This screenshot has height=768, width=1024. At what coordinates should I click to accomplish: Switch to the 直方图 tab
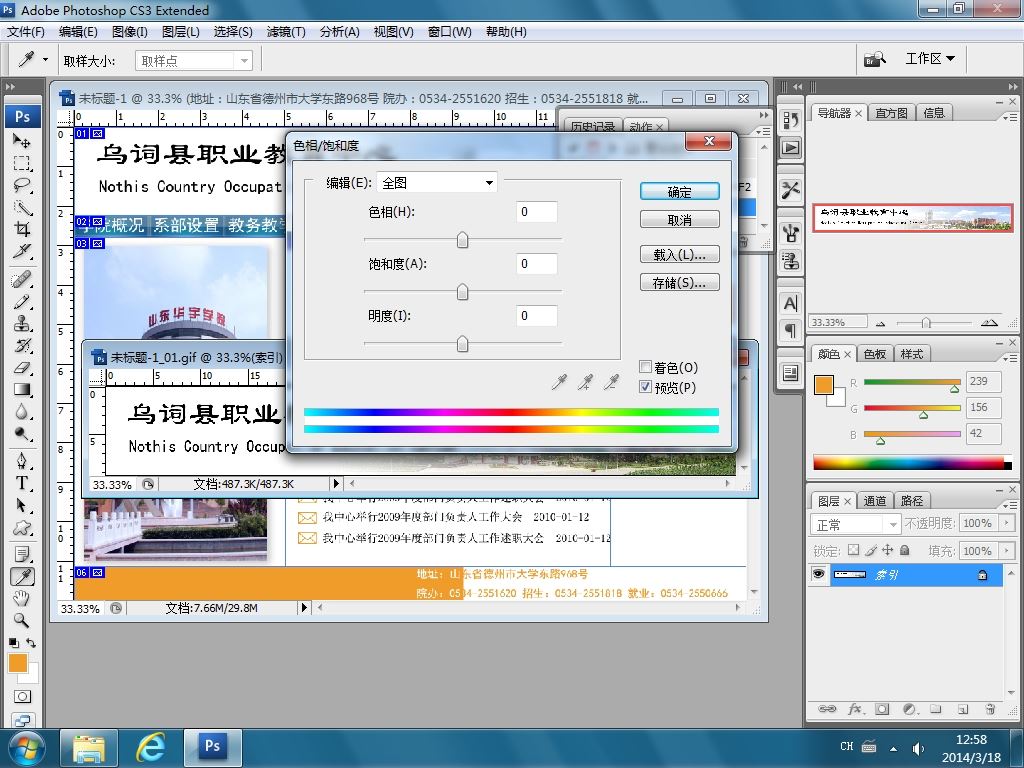pyautogui.click(x=891, y=113)
